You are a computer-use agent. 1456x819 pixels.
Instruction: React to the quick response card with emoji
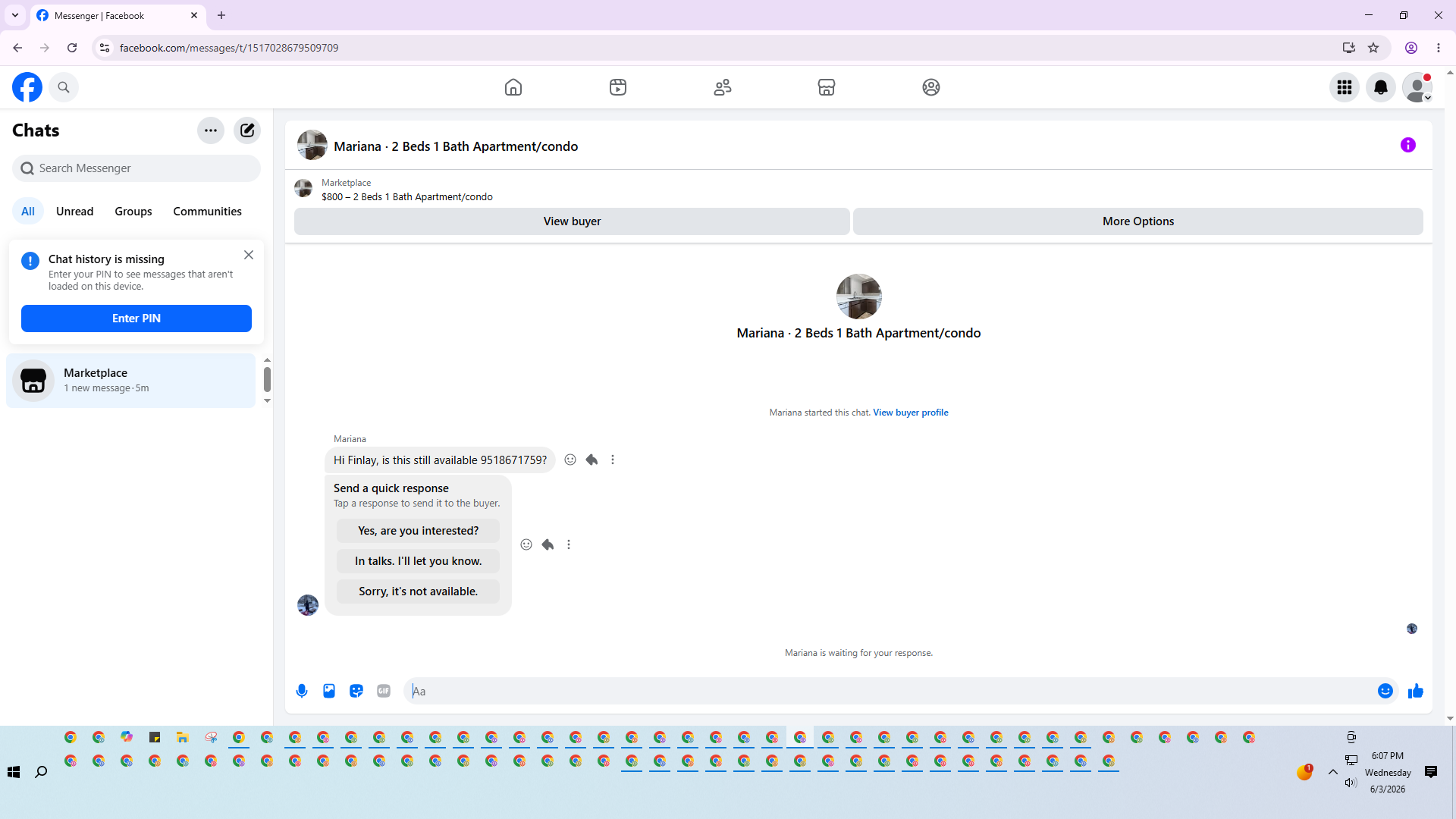point(526,544)
